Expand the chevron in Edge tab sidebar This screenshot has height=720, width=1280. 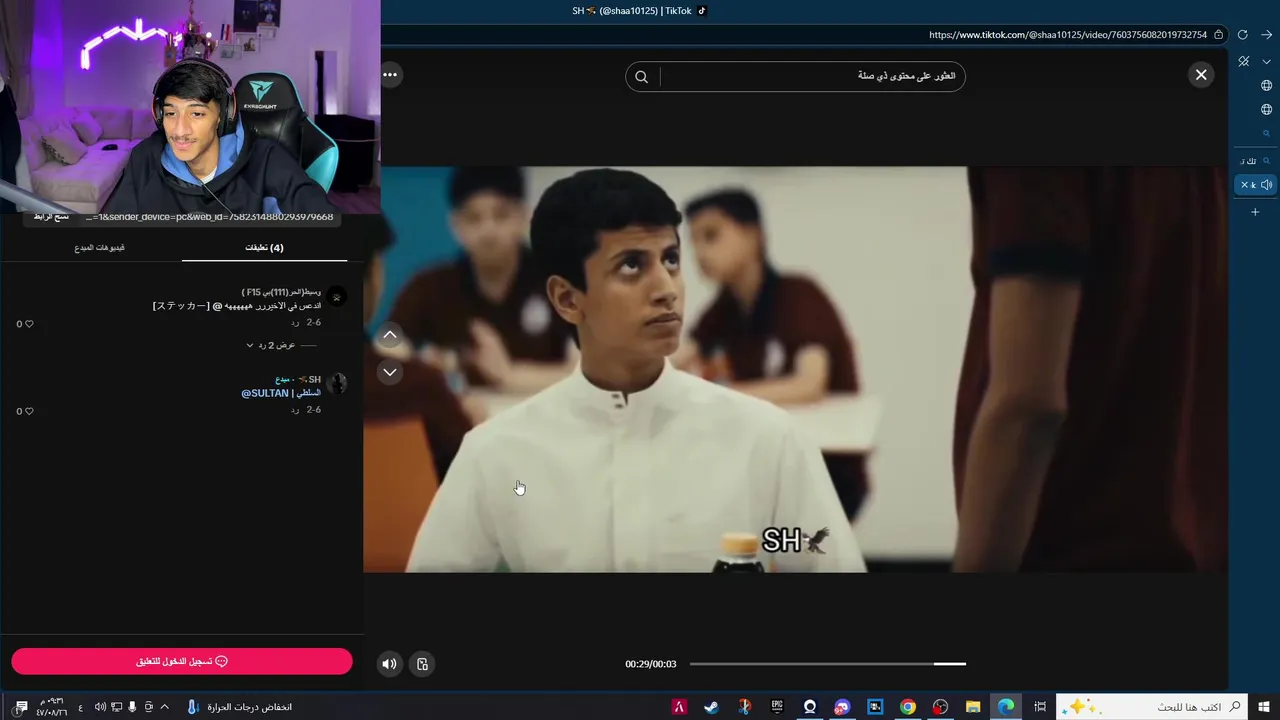click(1266, 61)
